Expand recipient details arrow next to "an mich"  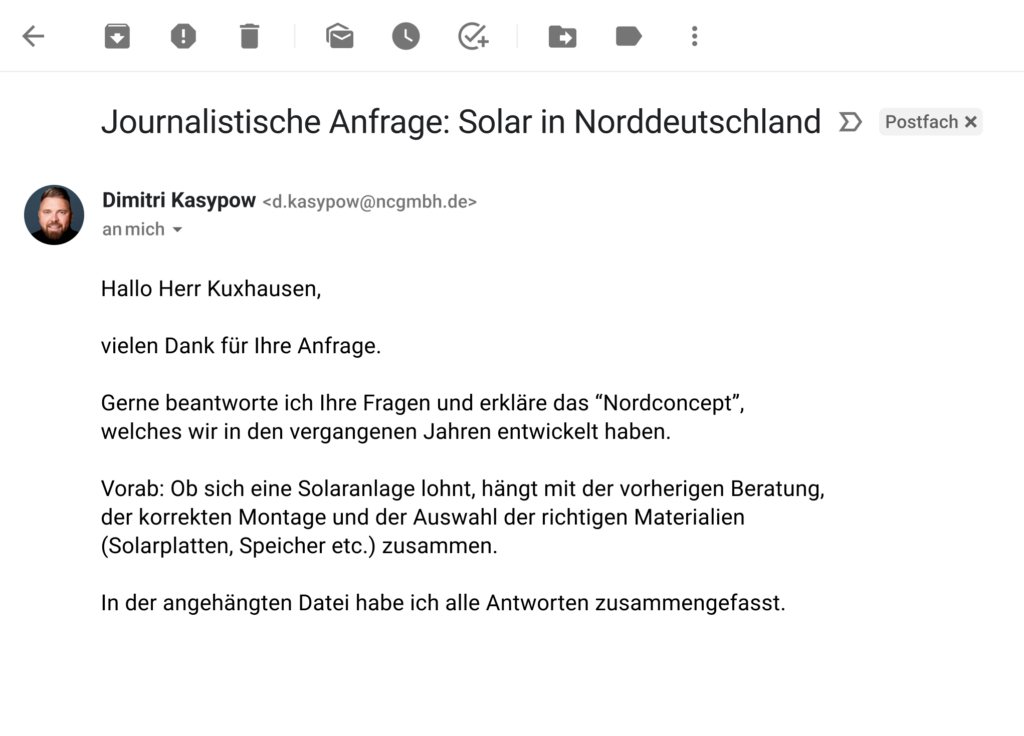177,230
